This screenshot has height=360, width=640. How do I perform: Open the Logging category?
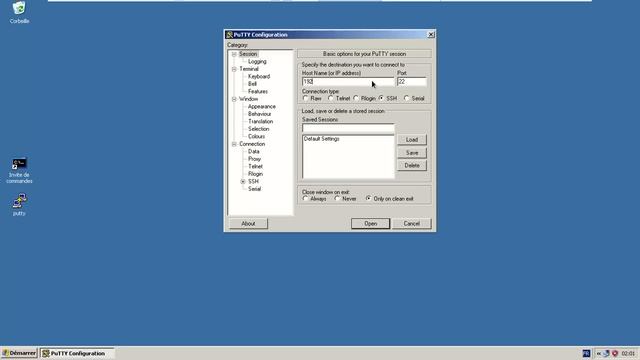(257, 62)
